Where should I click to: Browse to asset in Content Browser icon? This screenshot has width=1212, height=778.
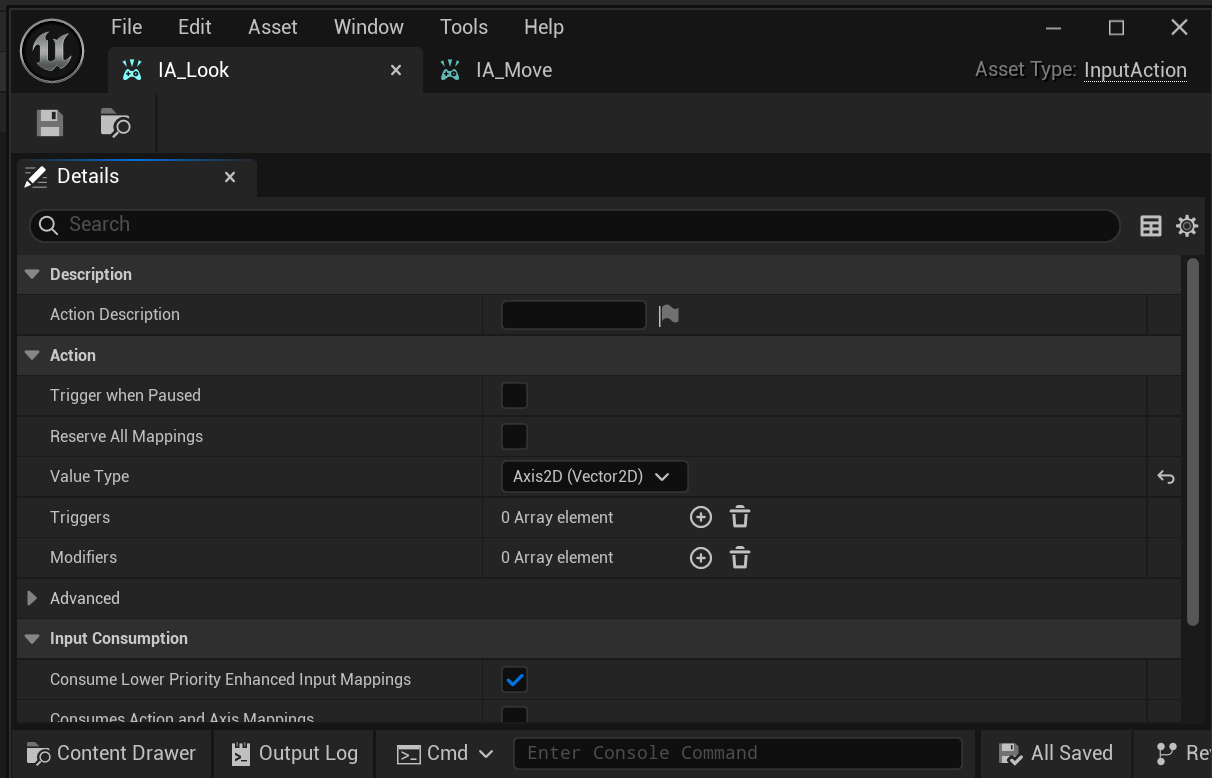(116, 123)
